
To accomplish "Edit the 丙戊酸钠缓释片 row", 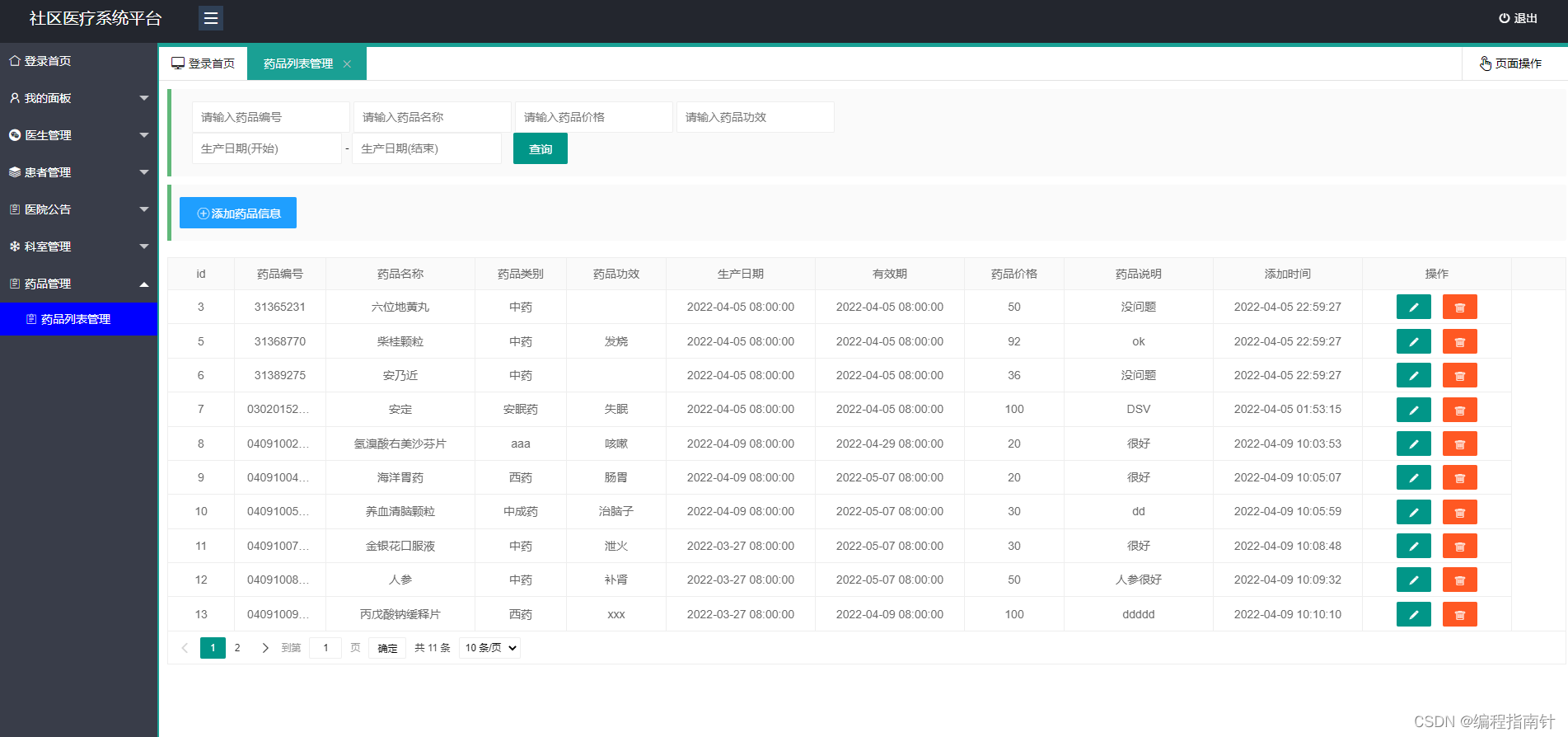I will click(x=1413, y=614).
